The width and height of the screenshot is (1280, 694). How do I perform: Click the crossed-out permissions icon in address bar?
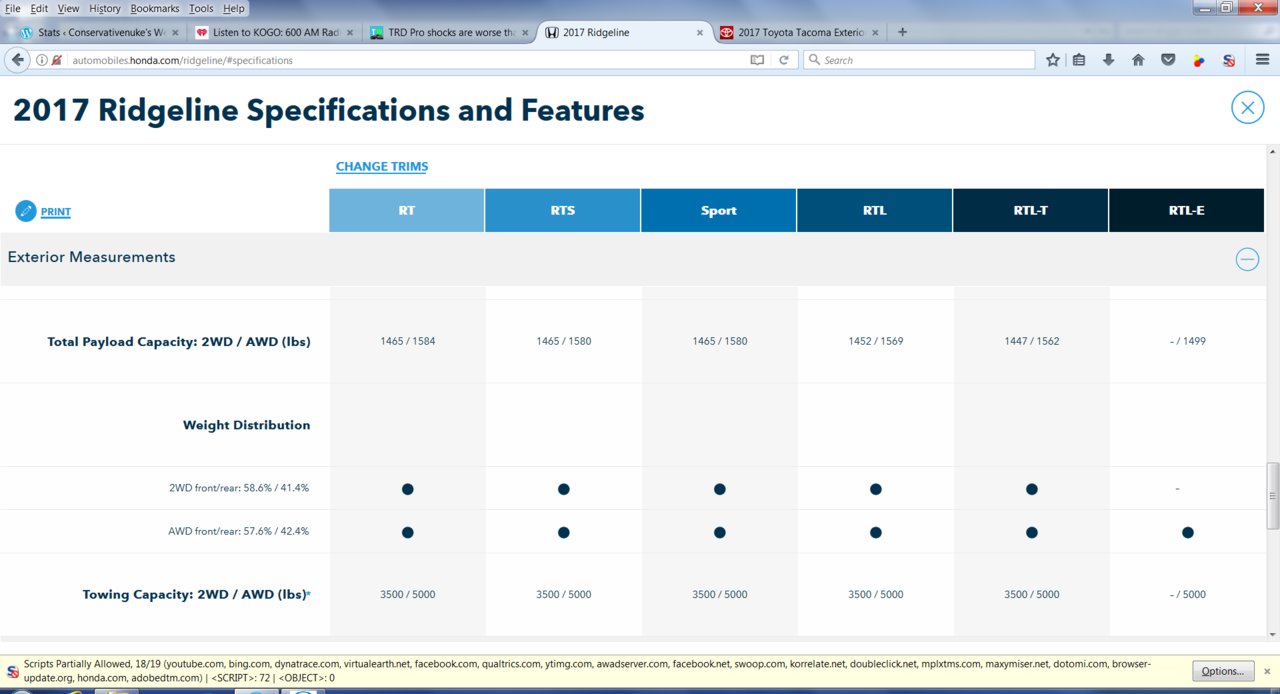(x=57, y=60)
